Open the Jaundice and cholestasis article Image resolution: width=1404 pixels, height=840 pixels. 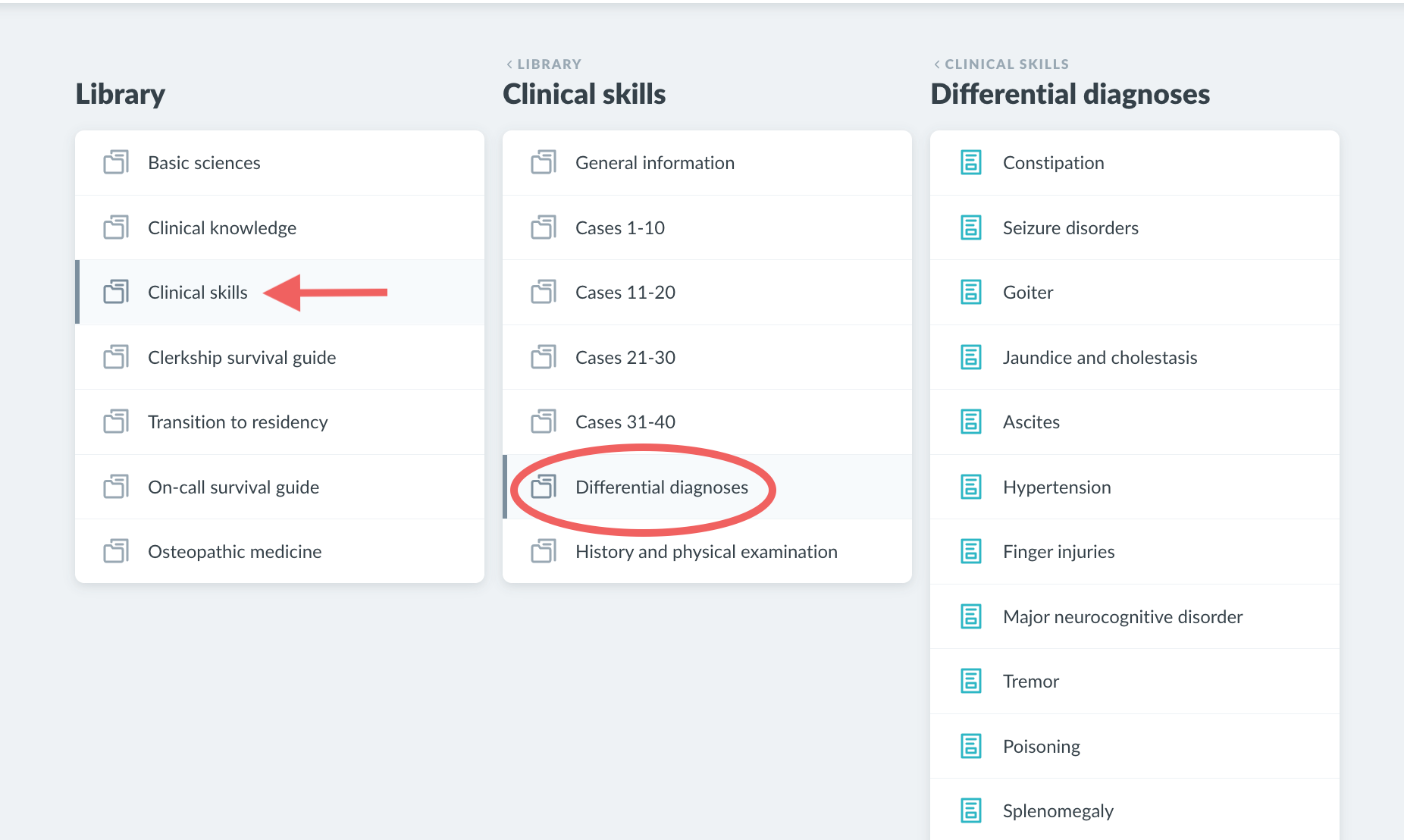coord(1135,357)
